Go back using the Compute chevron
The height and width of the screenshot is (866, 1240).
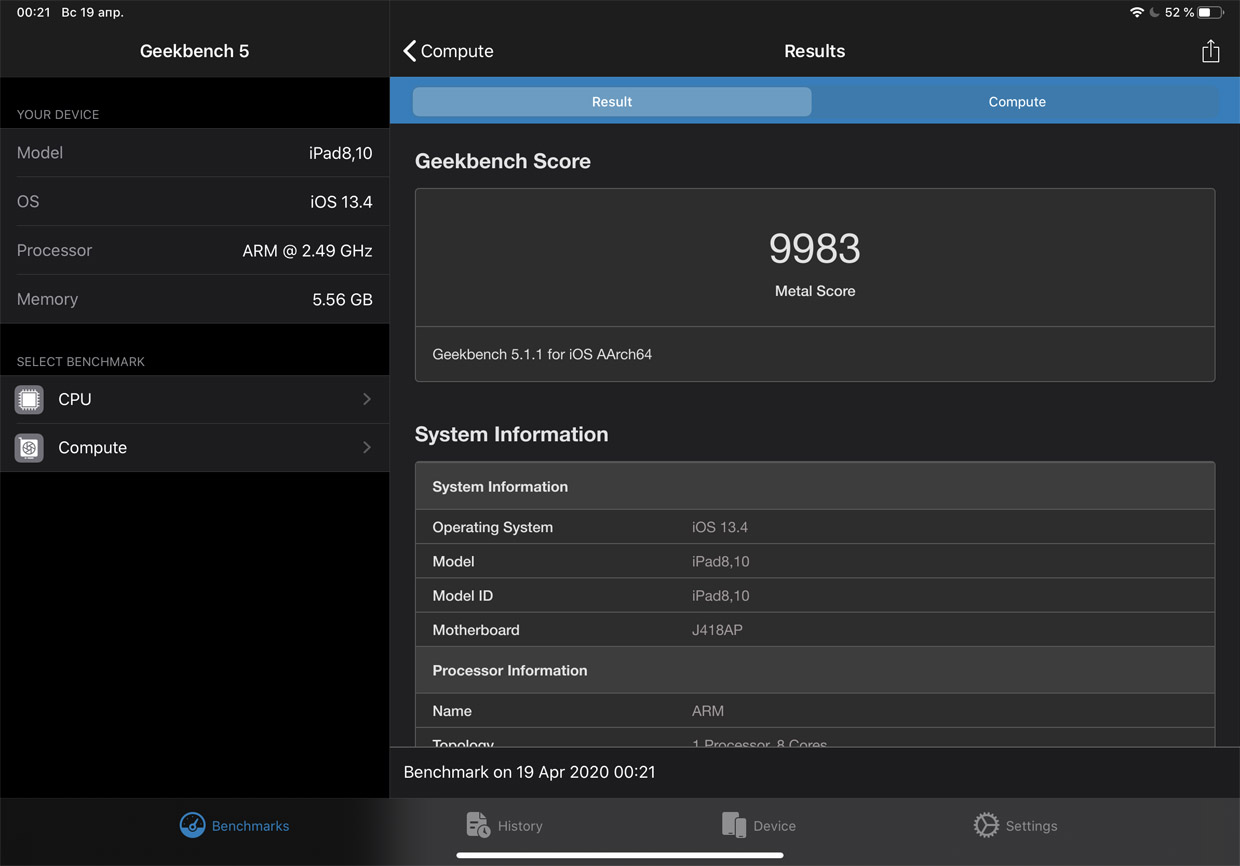410,51
